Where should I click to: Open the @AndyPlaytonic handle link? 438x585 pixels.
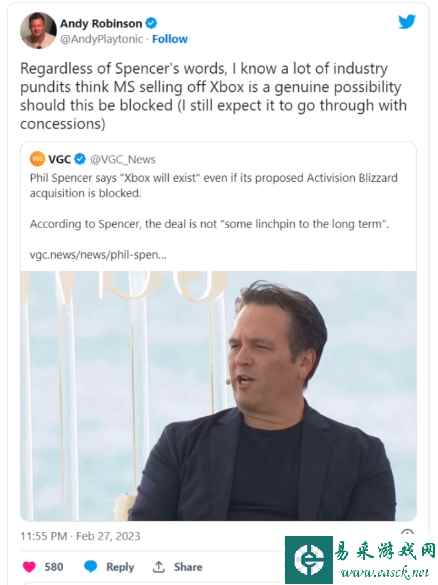[101, 39]
